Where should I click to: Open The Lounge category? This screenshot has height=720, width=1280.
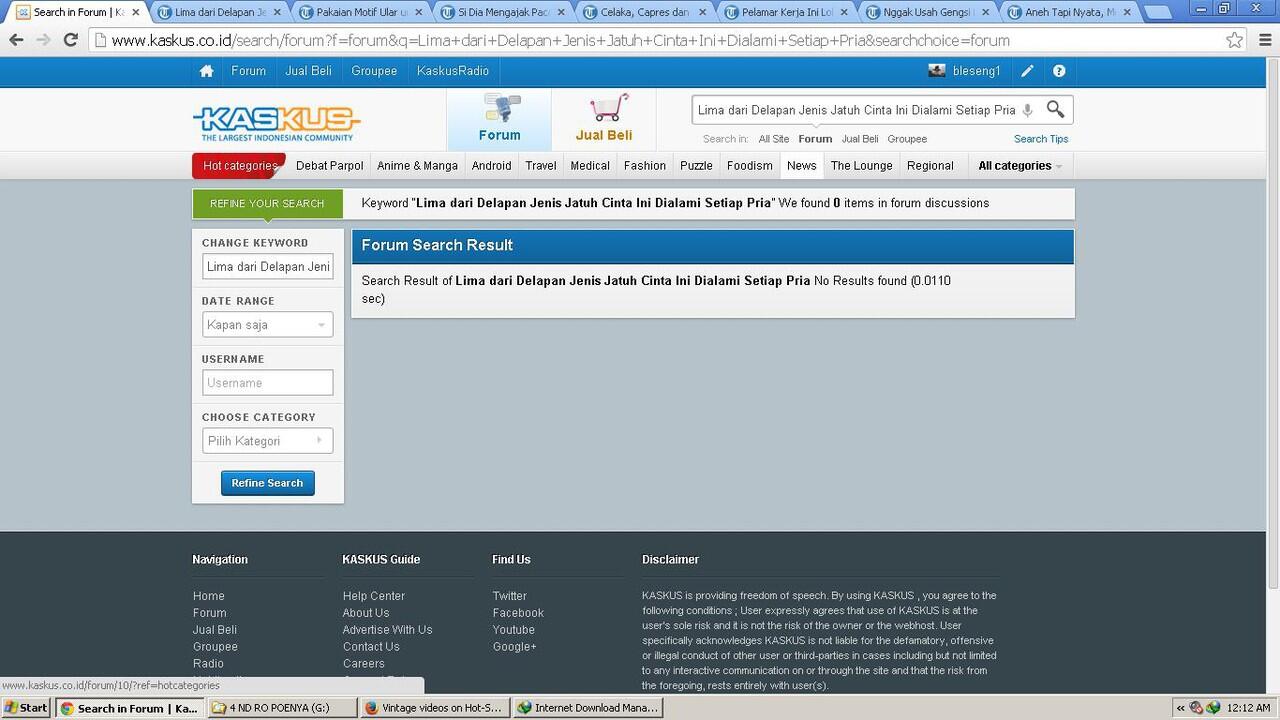coord(862,166)
